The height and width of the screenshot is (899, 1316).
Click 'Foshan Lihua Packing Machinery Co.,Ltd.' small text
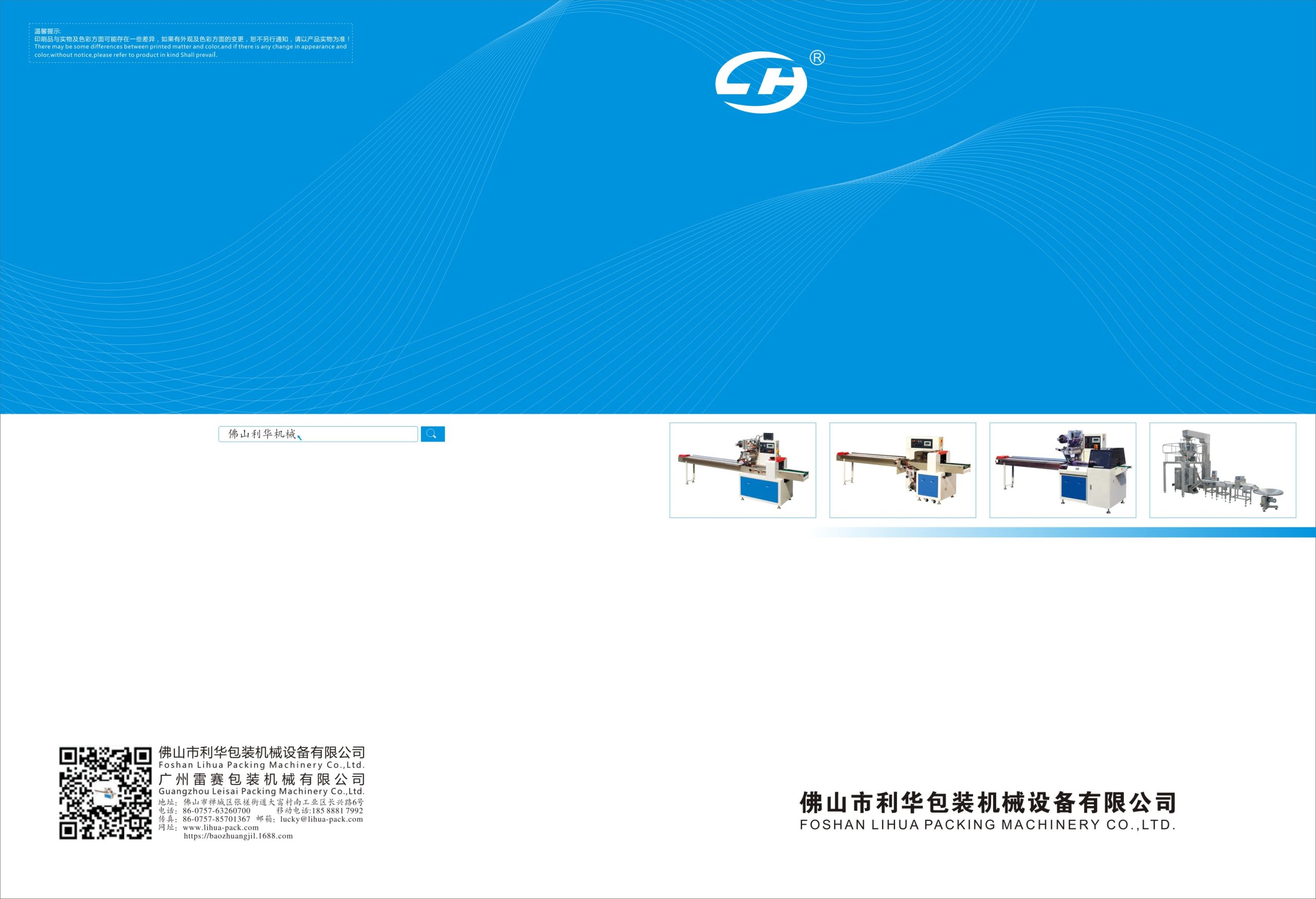[262, 765]
